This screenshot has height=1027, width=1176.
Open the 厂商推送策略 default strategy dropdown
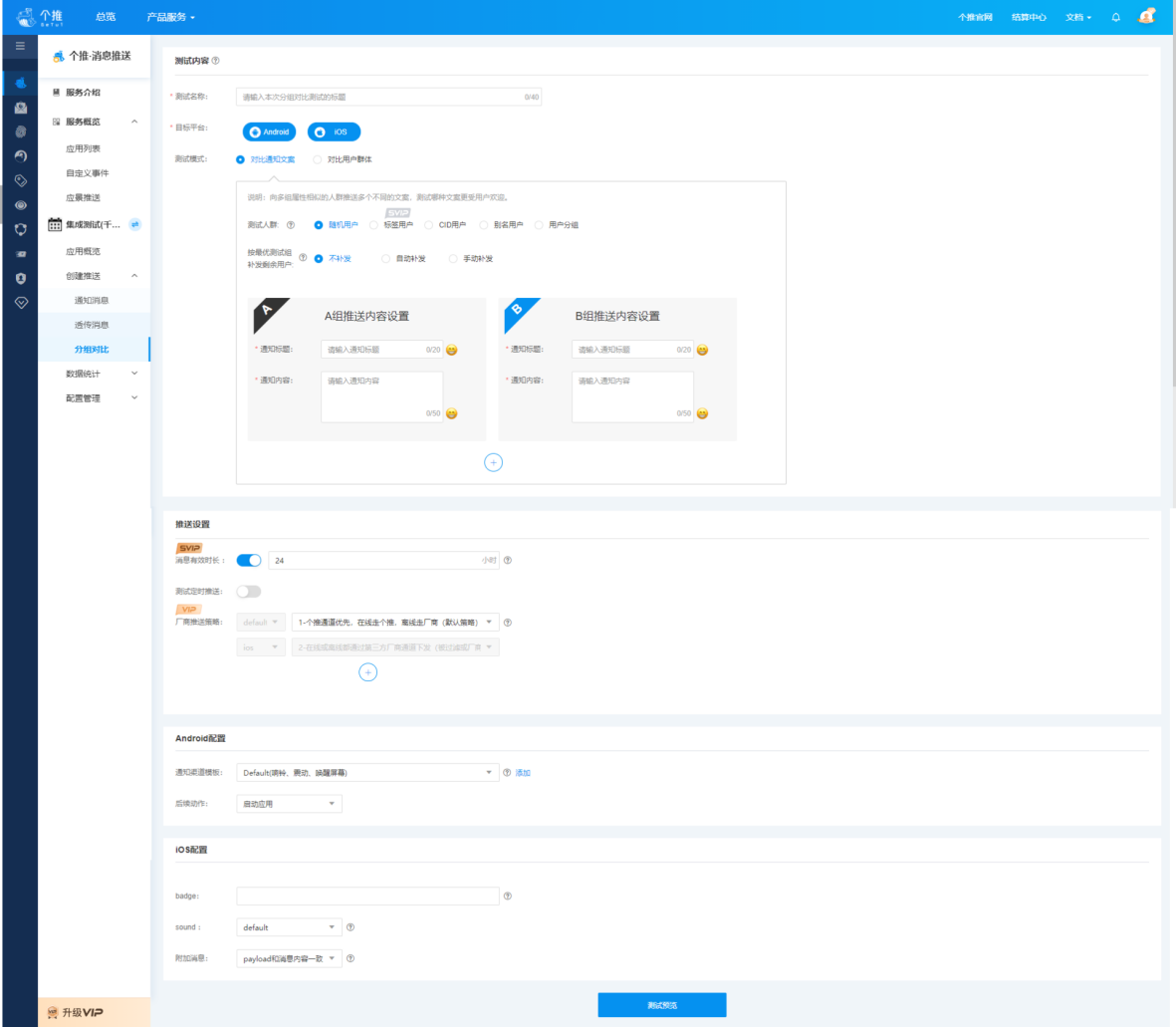(x=395, y=622)
